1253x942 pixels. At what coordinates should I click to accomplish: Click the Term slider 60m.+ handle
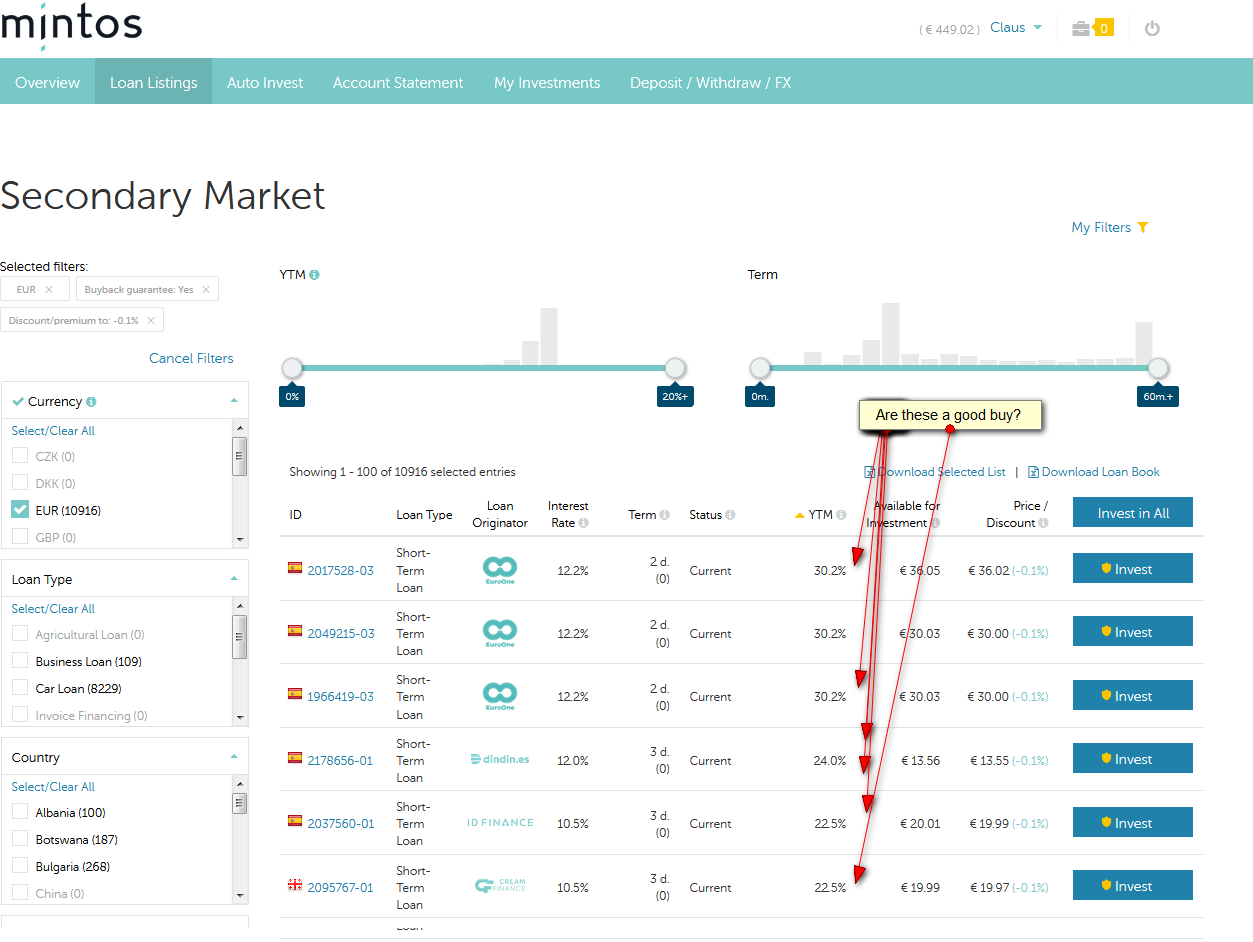1157,368
